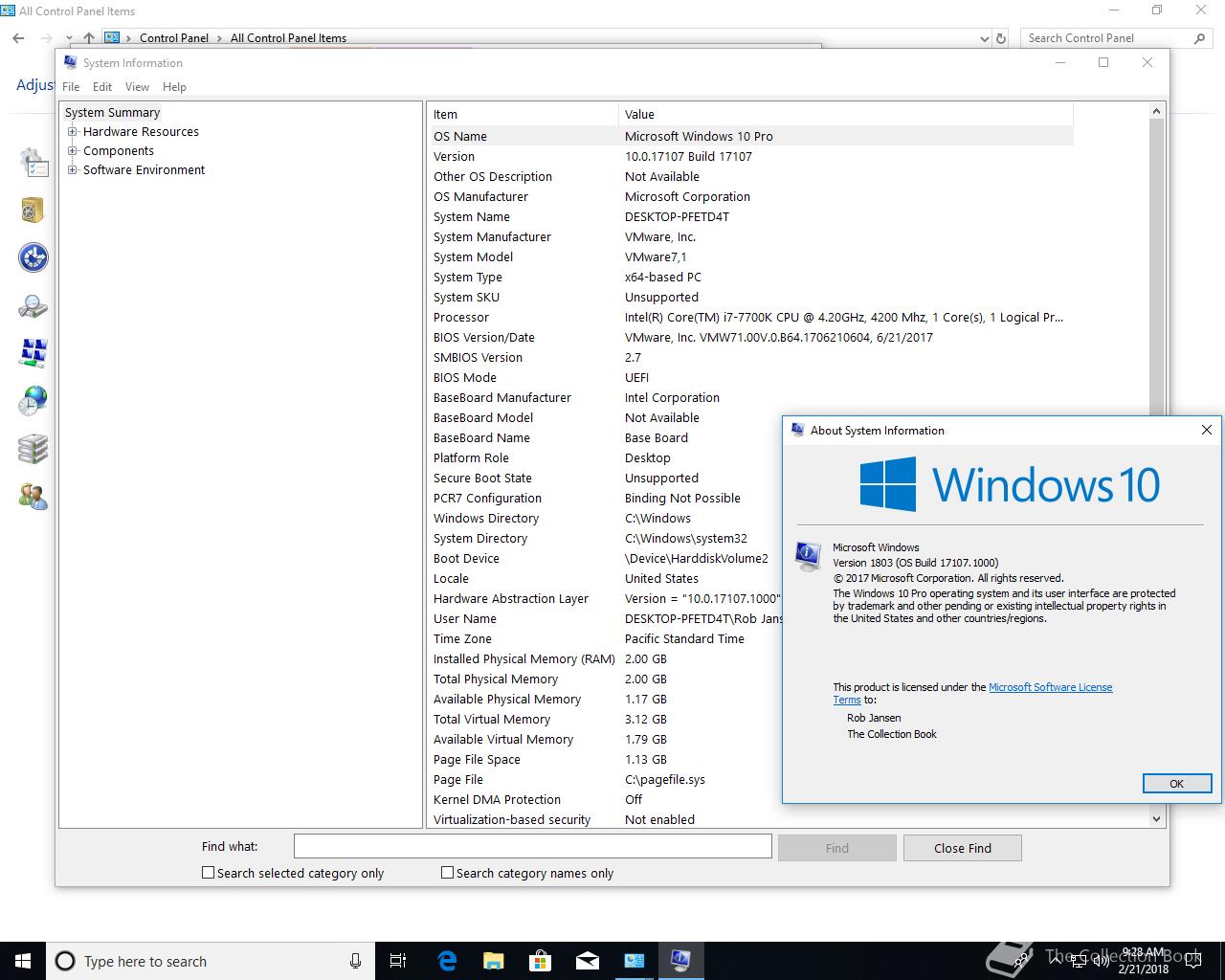Select the OS Name row

[751, 136]
